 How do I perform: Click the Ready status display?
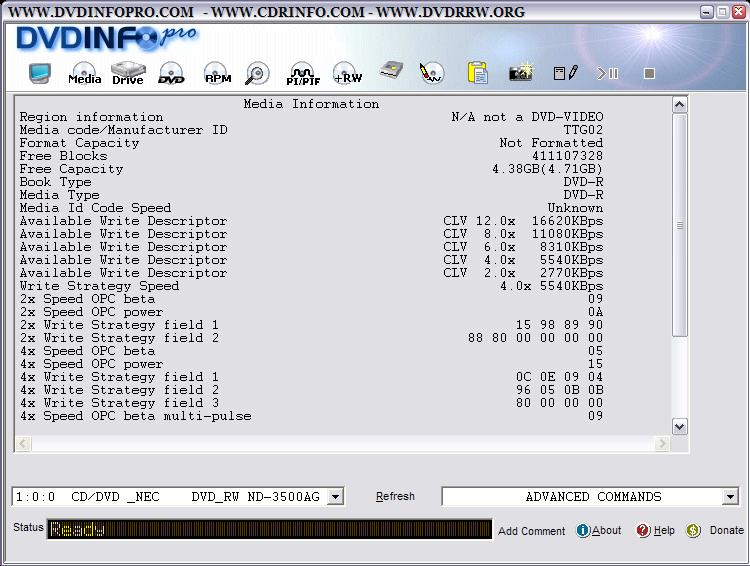[x=269, y=529]
